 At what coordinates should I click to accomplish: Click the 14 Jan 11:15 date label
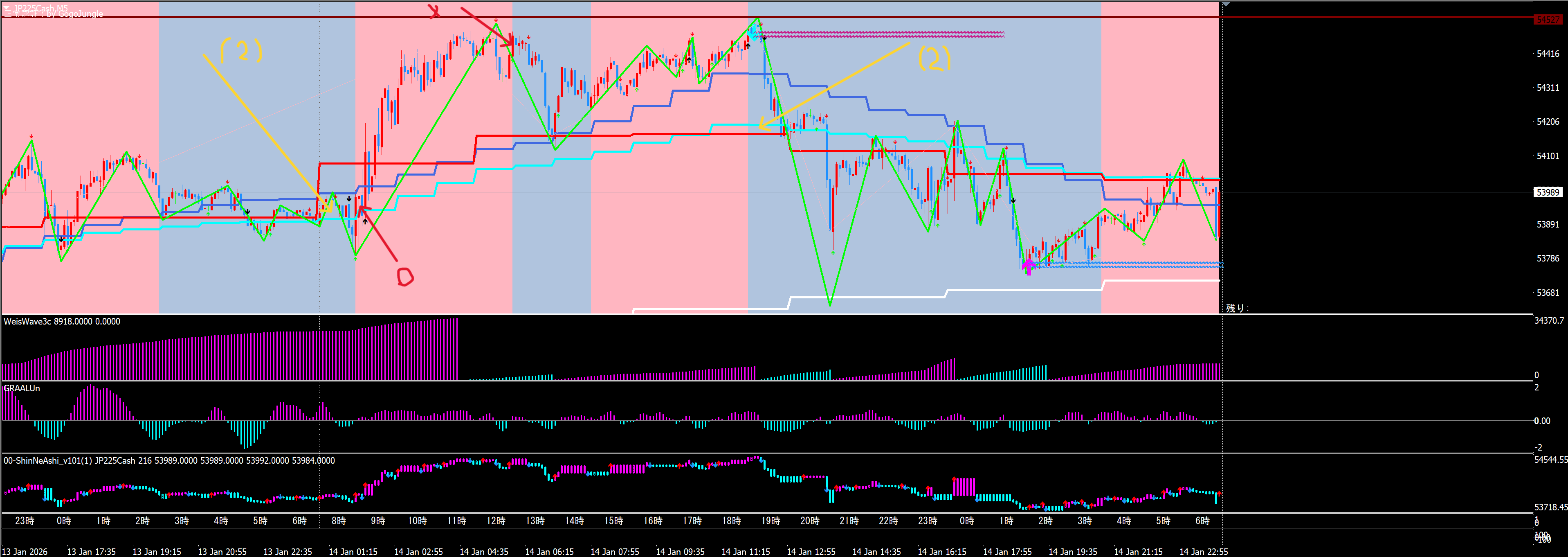pos(745,552)
